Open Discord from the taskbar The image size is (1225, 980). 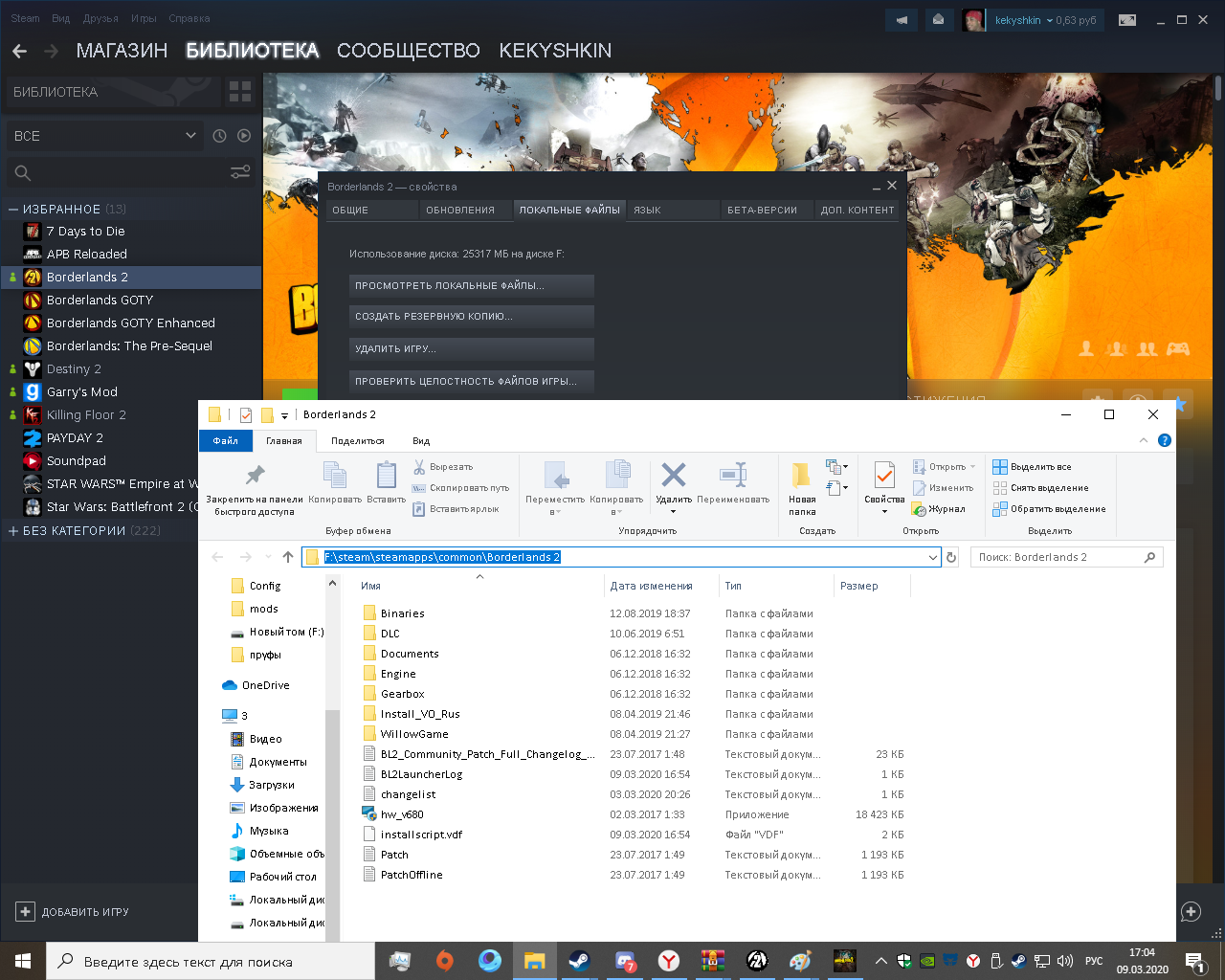coord(625,961)
